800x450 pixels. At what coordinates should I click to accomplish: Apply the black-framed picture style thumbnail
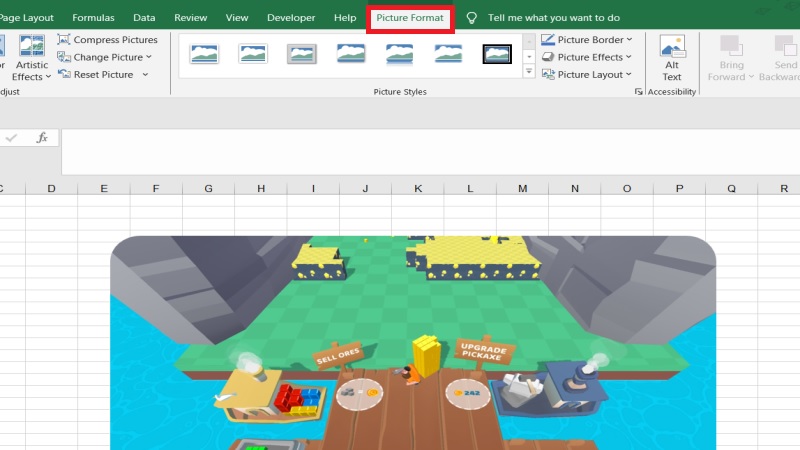pyautogui.click(x=497, y=54)
